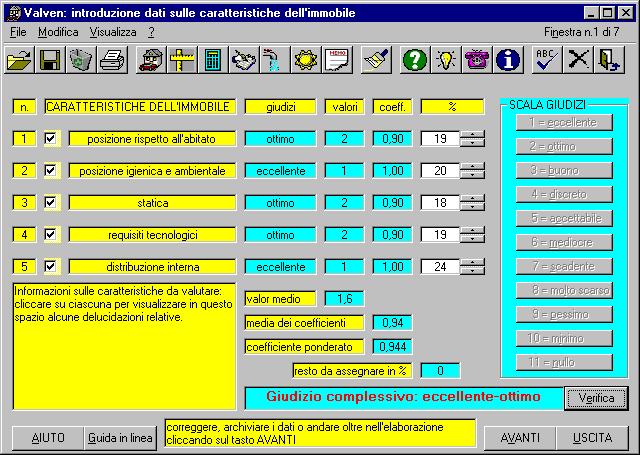This screenshot has width=640, height=455.
Task: Click the printer icon in toolbar
Action: pyautogui.click(x=113, y=60)
